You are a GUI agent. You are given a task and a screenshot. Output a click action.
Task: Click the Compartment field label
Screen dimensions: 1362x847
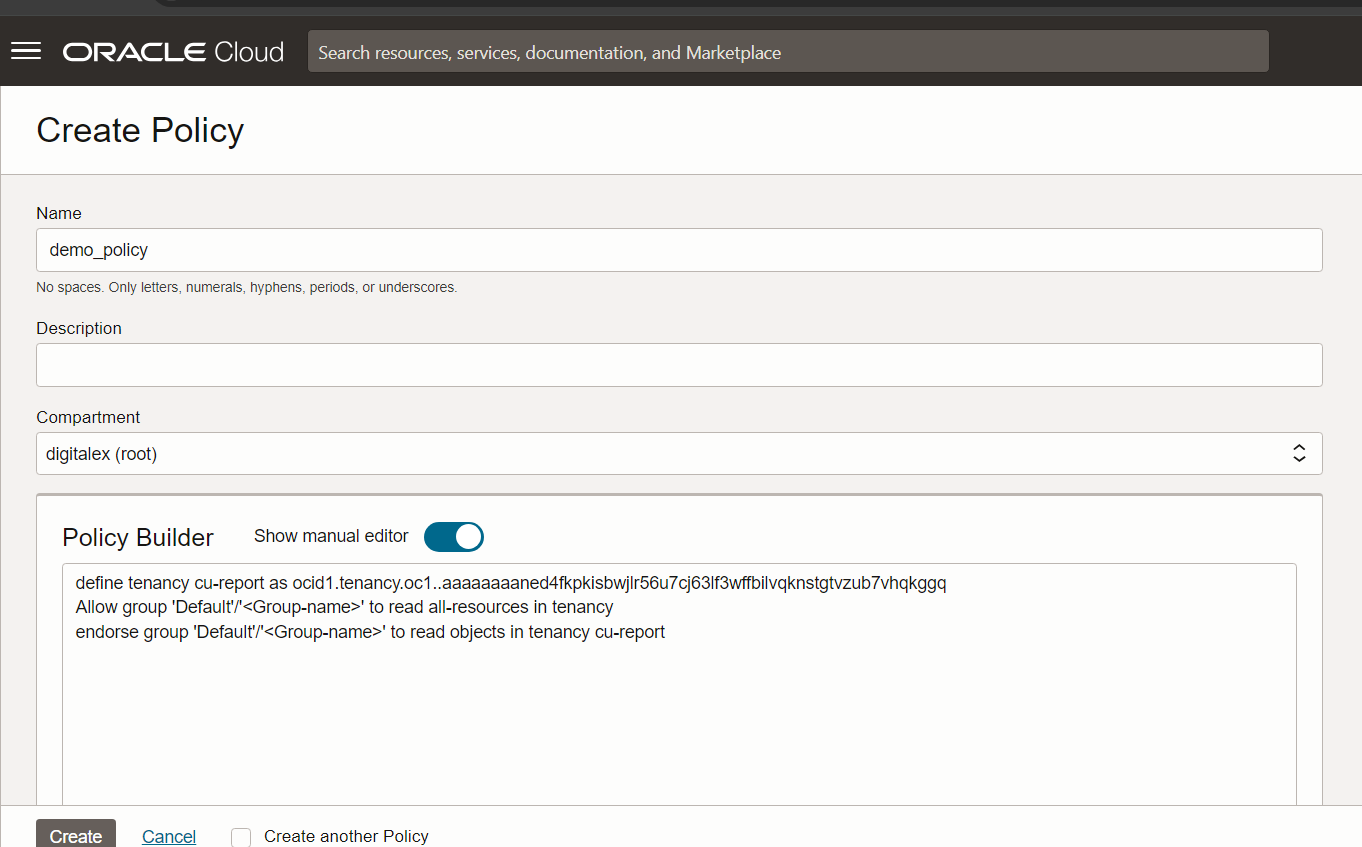[88, 417]
